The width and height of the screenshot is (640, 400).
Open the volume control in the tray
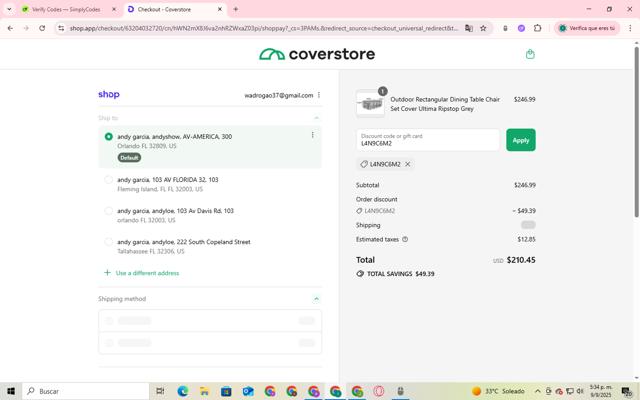pyautogui.click(x=580, y=391)
